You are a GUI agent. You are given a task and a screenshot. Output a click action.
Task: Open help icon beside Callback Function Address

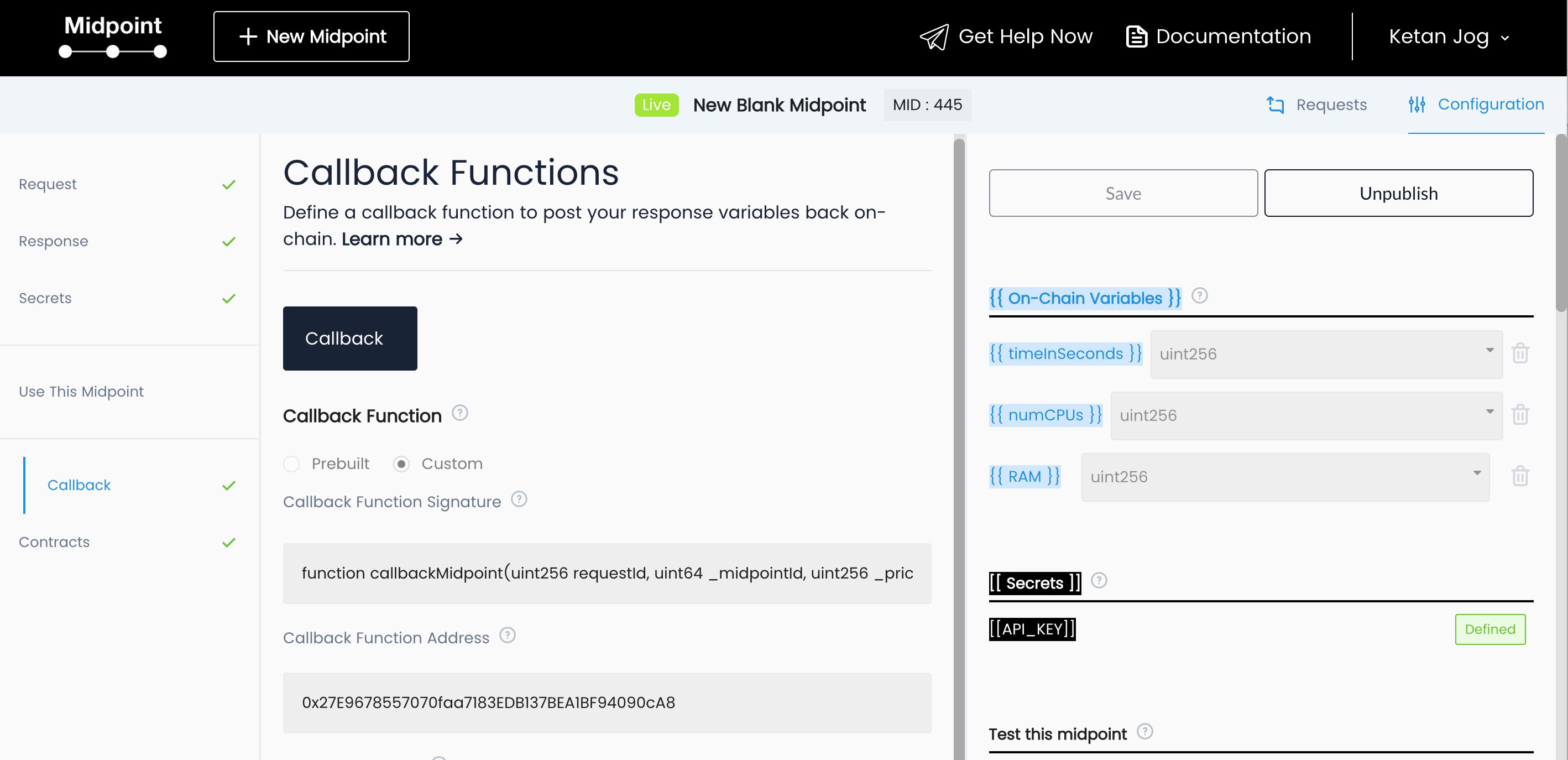pyautogui.click(x=507, y=635)
